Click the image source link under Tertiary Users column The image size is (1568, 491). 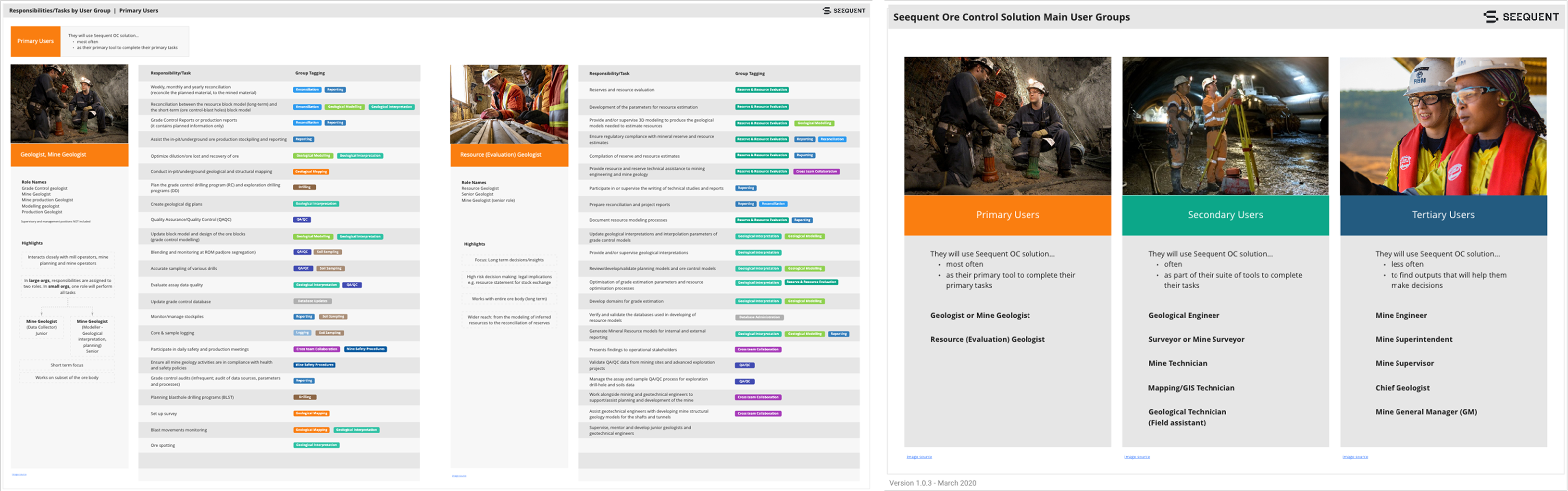(1355, 457)
